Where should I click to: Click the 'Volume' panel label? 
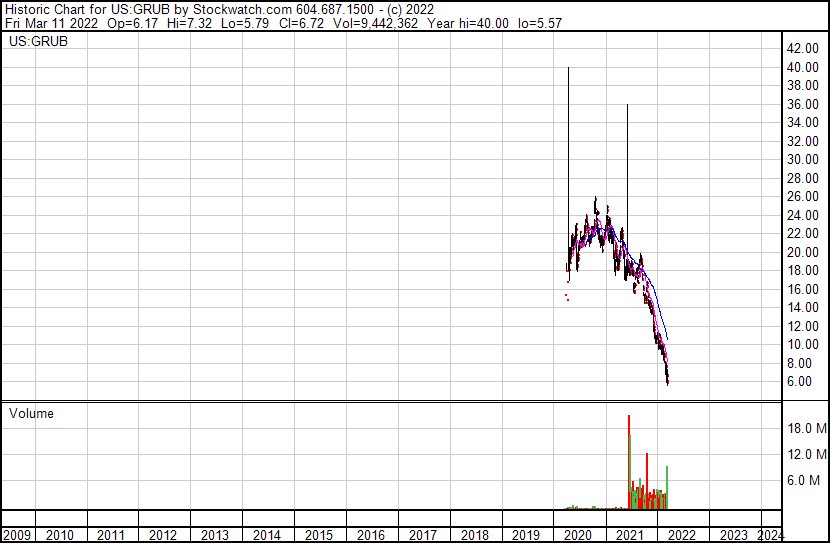(31, 413)
